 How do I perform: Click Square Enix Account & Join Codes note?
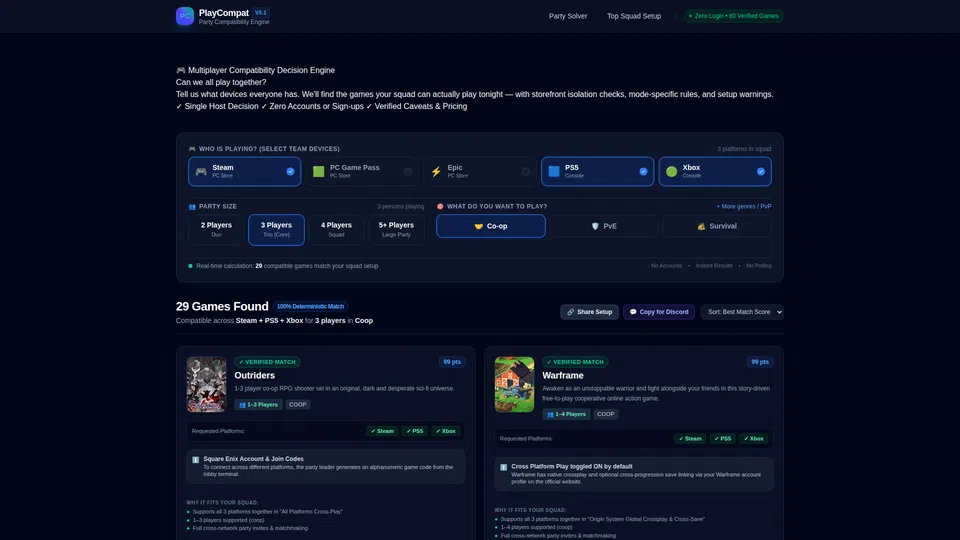(326, 467)
